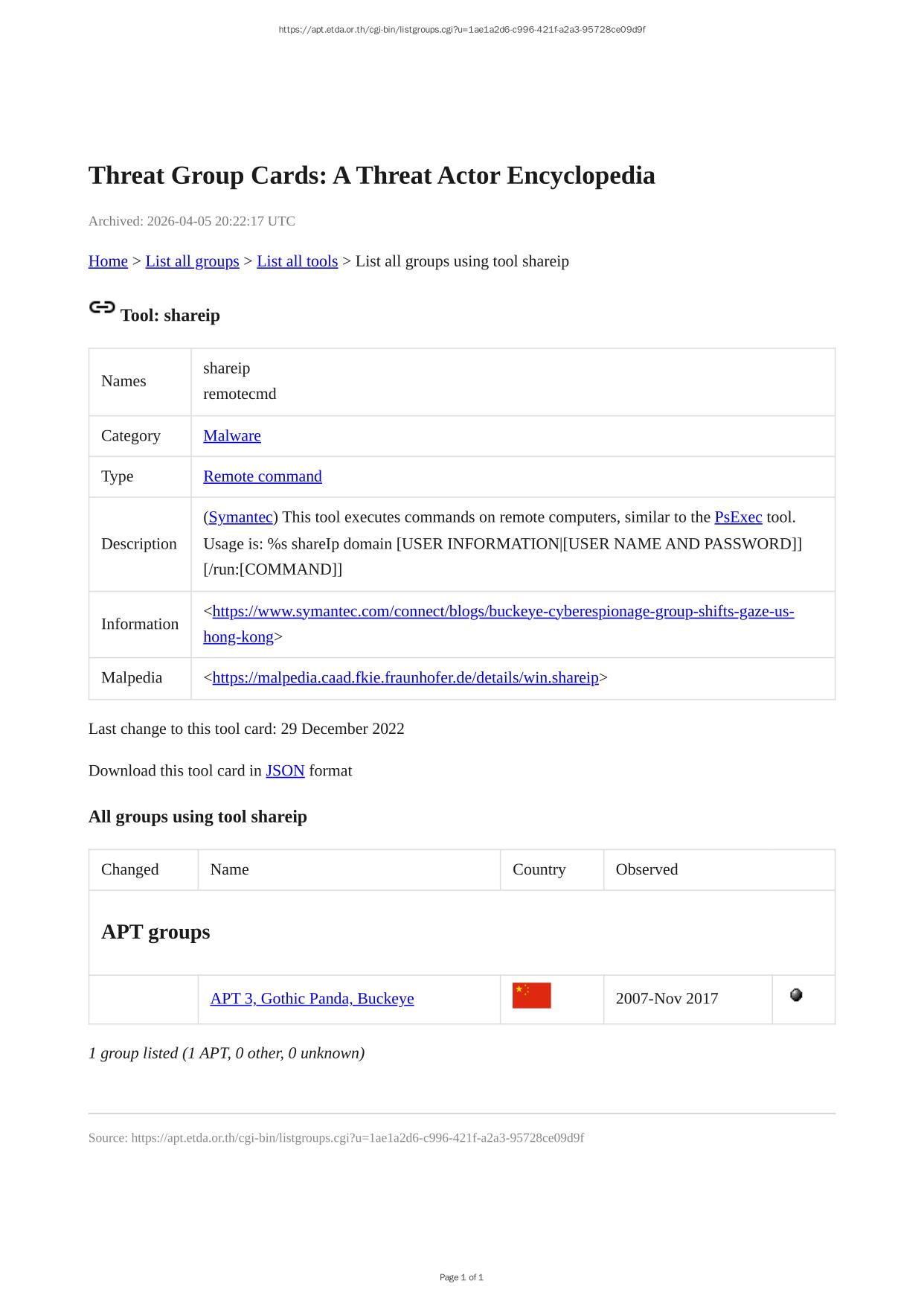
Task: Open the Symantec source link
Action: pos(240,517)
